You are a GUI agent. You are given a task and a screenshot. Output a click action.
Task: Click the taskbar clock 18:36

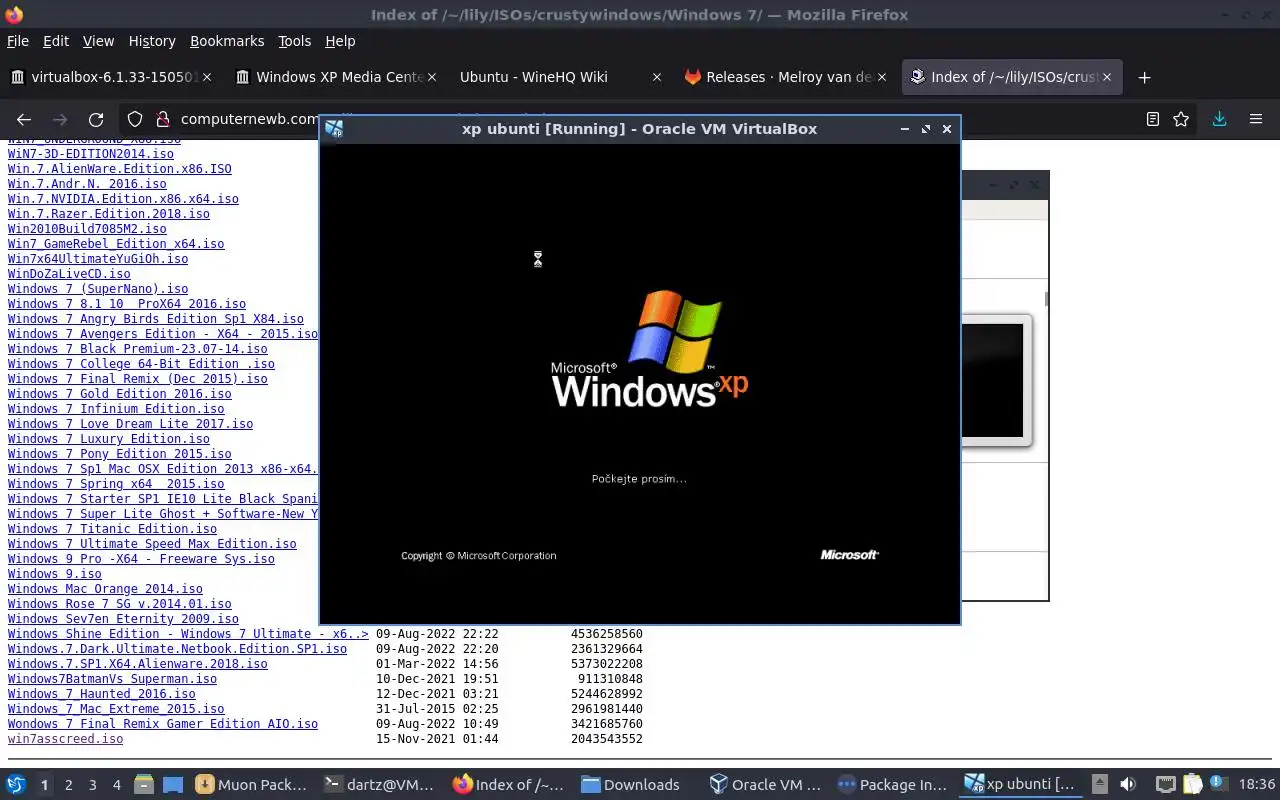1257,785
